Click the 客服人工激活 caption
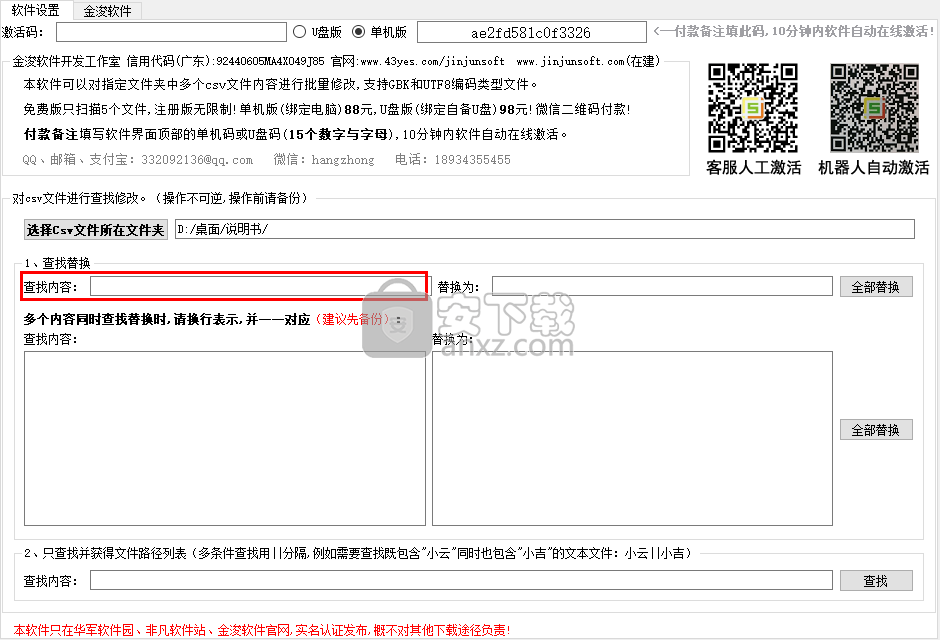940x640 pixels. [754, 168]
